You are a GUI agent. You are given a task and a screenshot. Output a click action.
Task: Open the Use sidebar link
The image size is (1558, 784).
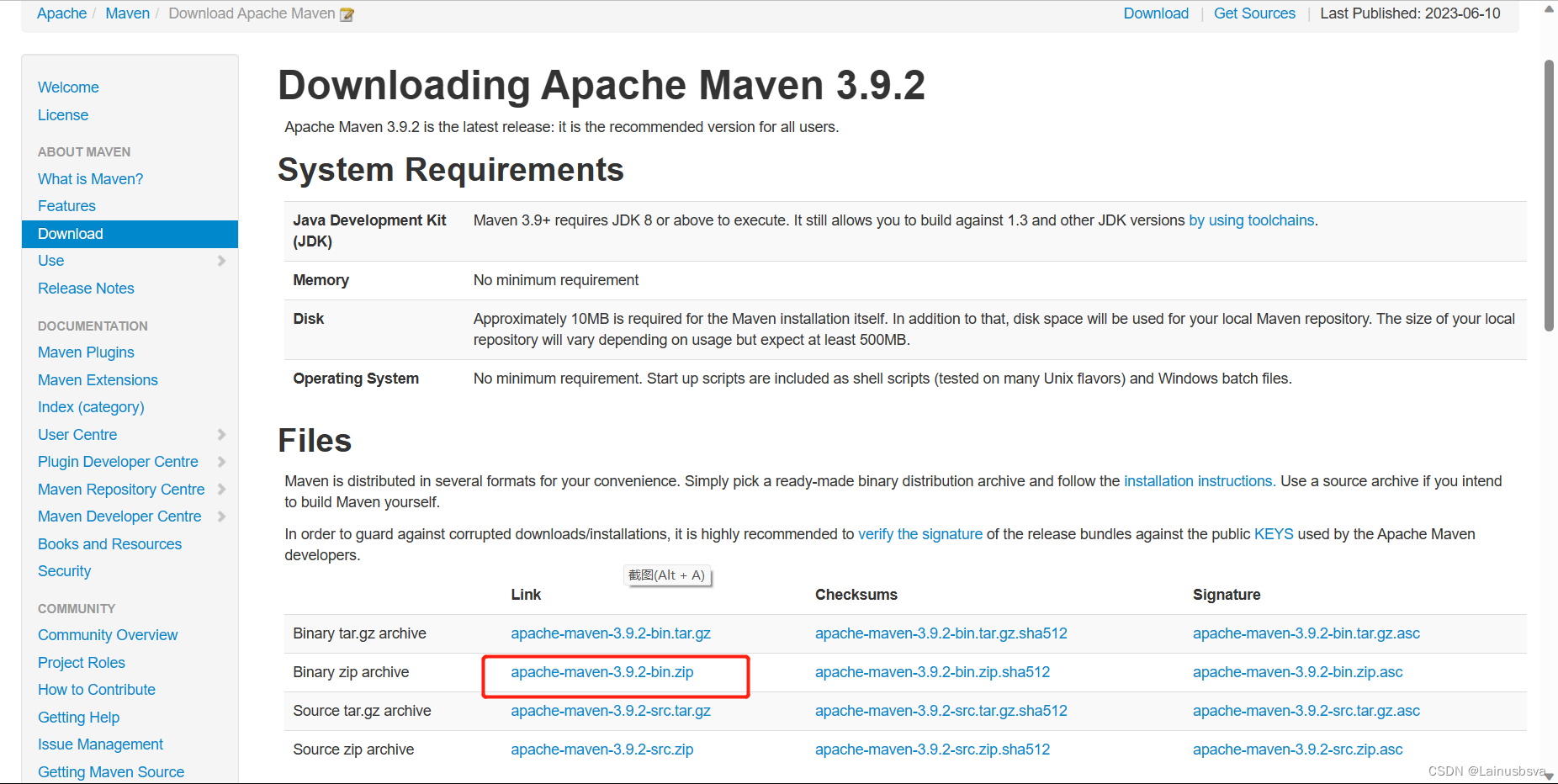[x=50, y=261]
